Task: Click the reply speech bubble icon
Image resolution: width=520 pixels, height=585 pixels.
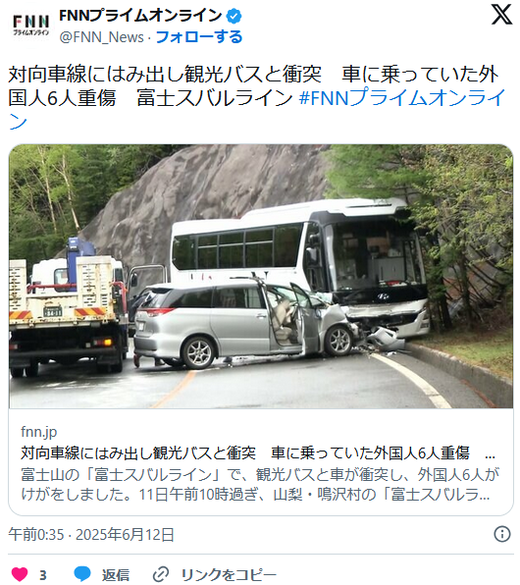Action: pyautogui.click(x=82, y=574)
